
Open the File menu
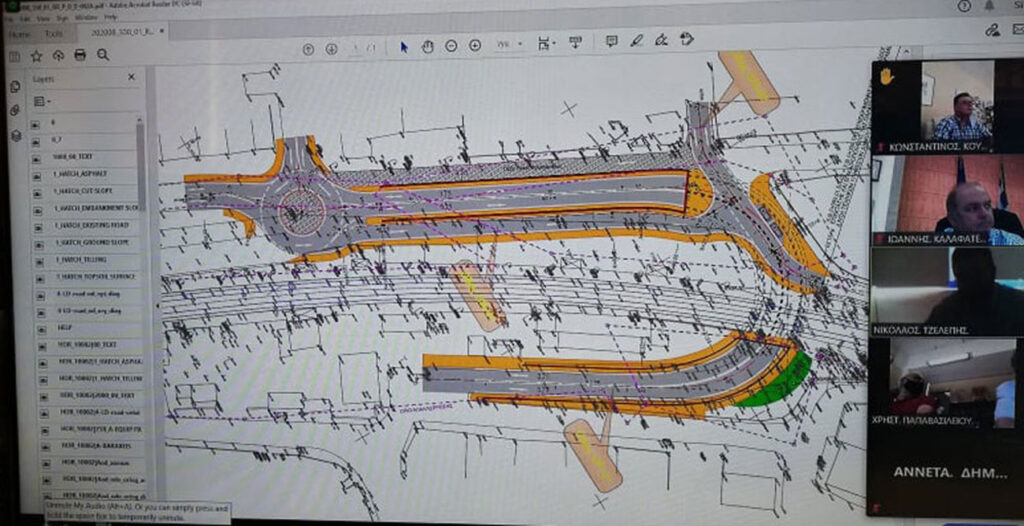[8, 18]
